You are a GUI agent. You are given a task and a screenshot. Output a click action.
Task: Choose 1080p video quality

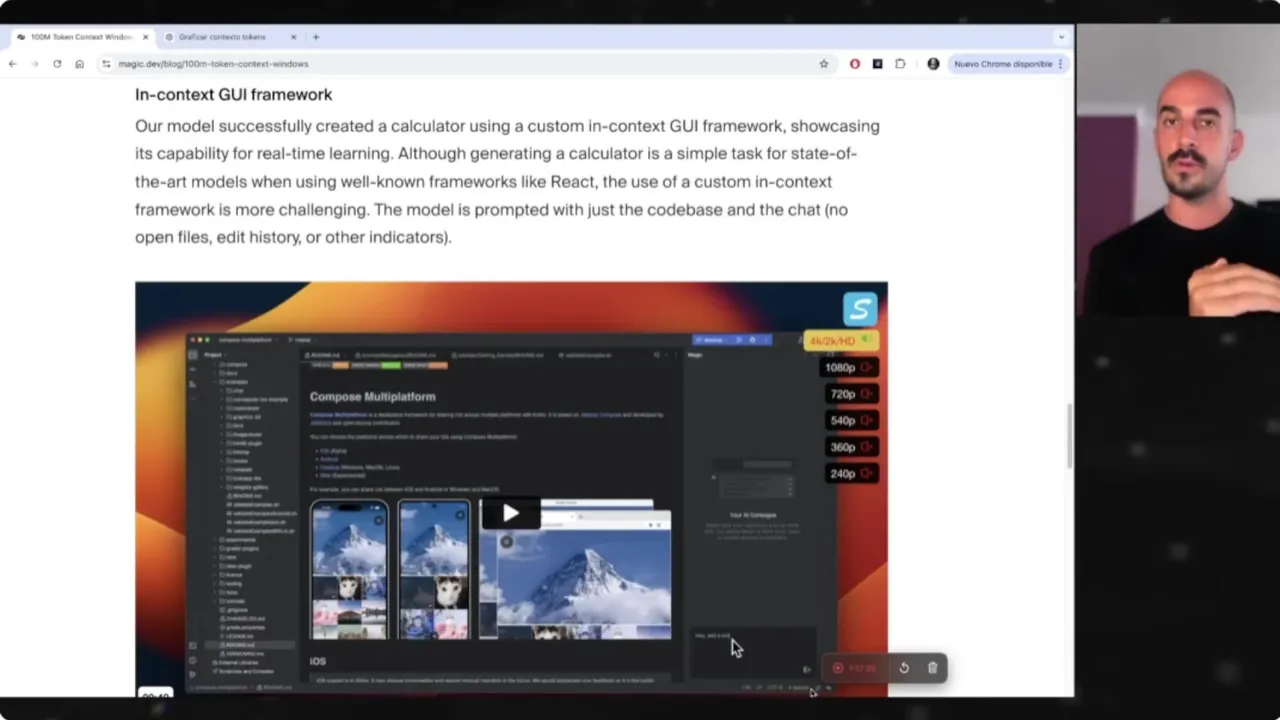pos(849,367)
